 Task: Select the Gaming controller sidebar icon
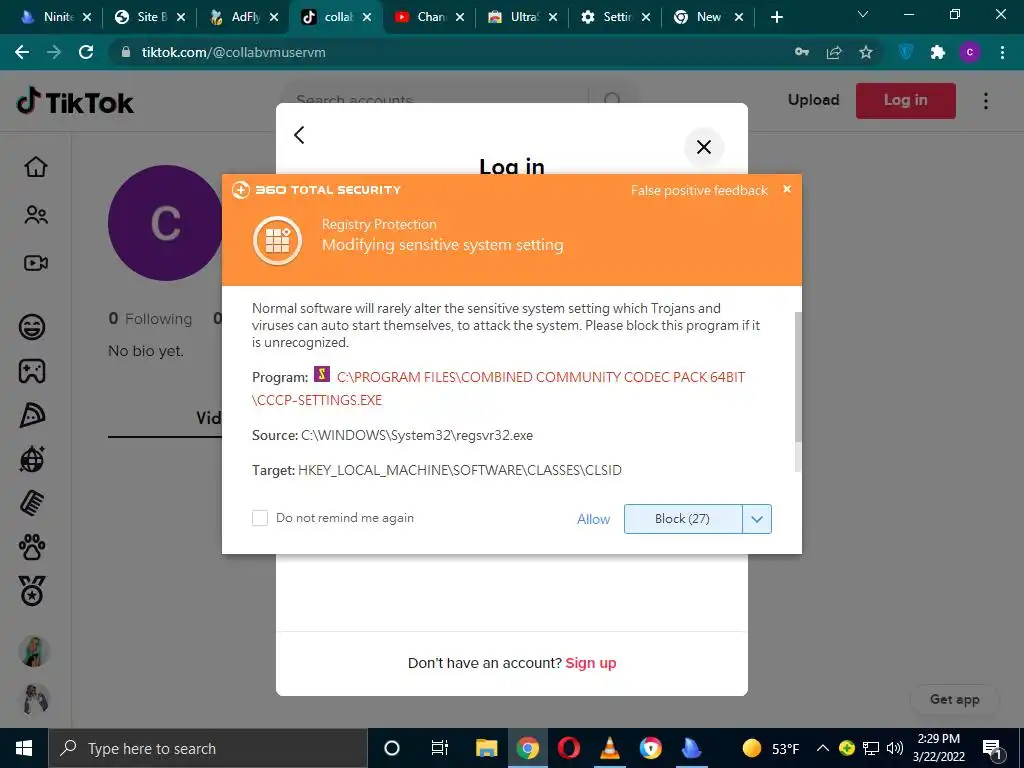32,371
